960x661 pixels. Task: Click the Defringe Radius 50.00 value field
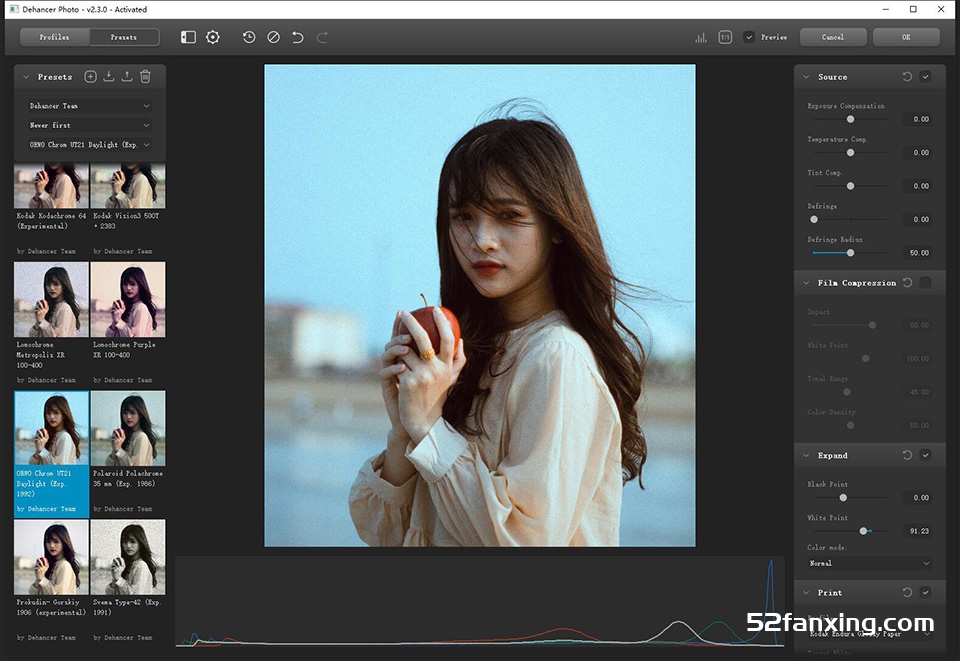coord(917,253)
